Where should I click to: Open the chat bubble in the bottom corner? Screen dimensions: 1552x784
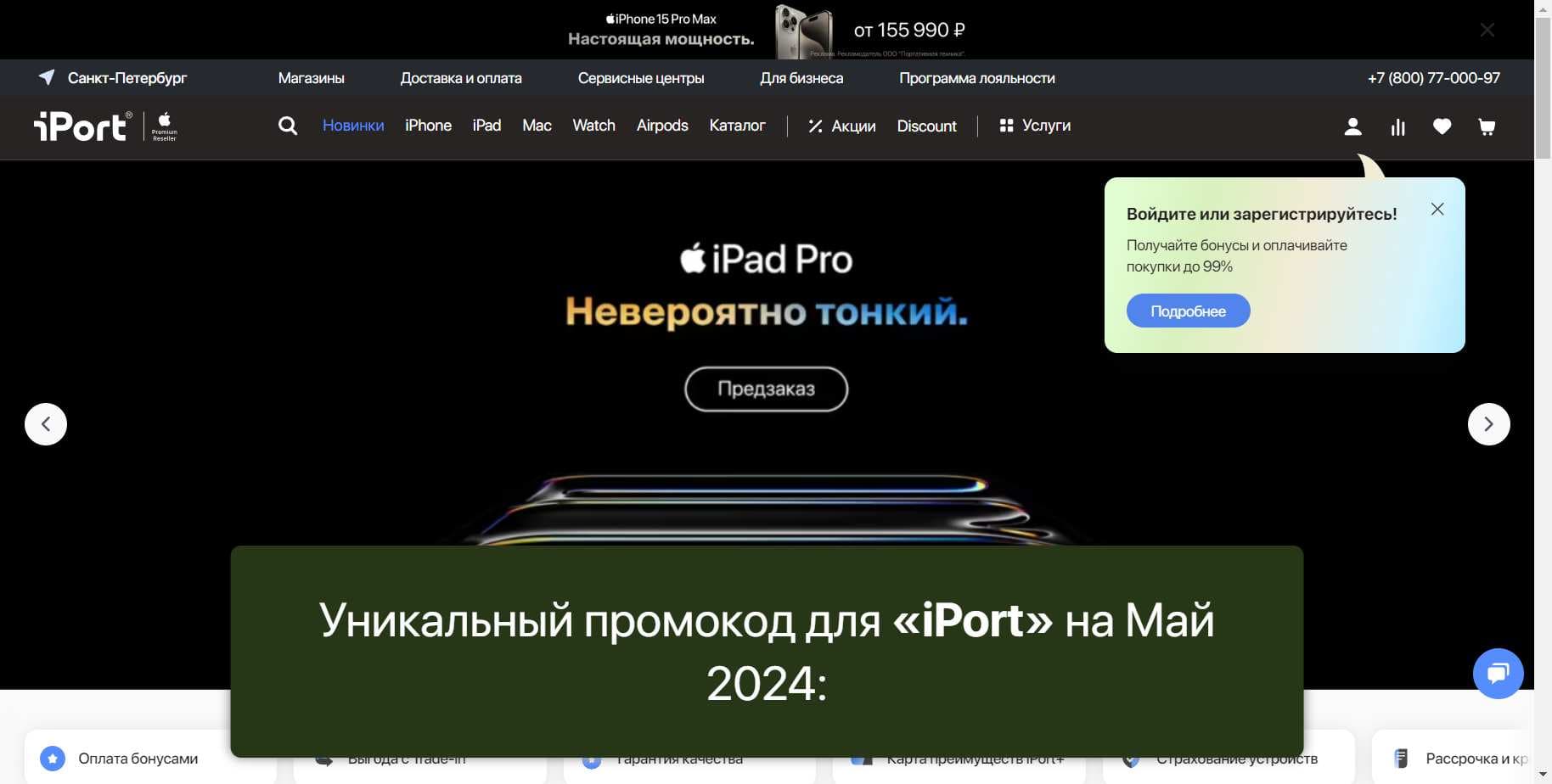tap(1498, 673)
